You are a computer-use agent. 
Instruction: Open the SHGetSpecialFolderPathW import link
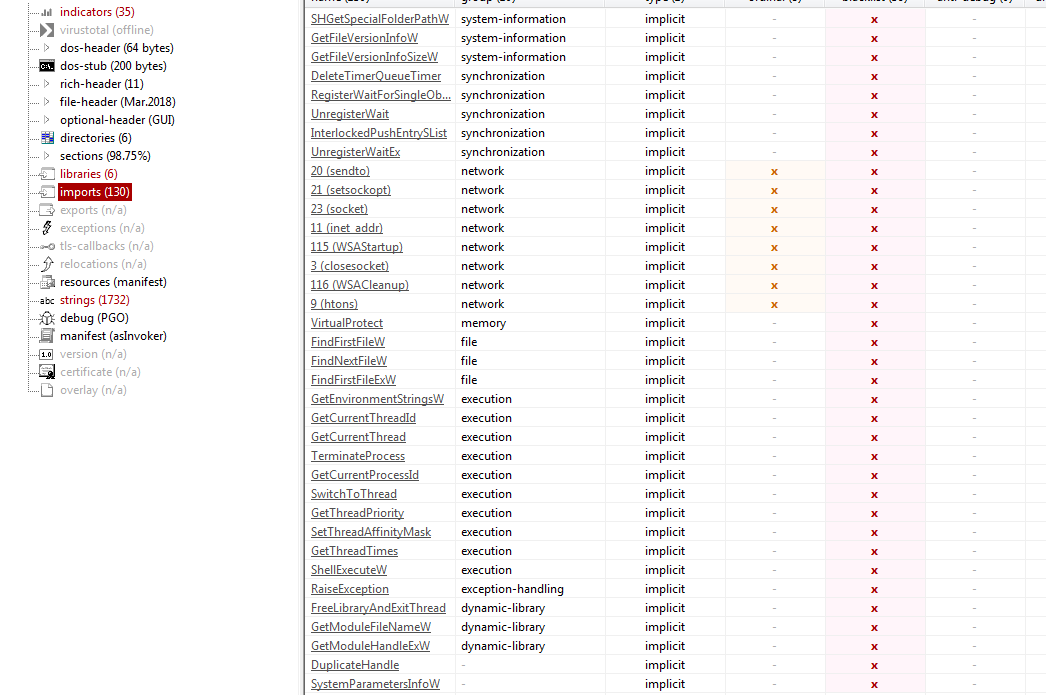coord(380,19)
